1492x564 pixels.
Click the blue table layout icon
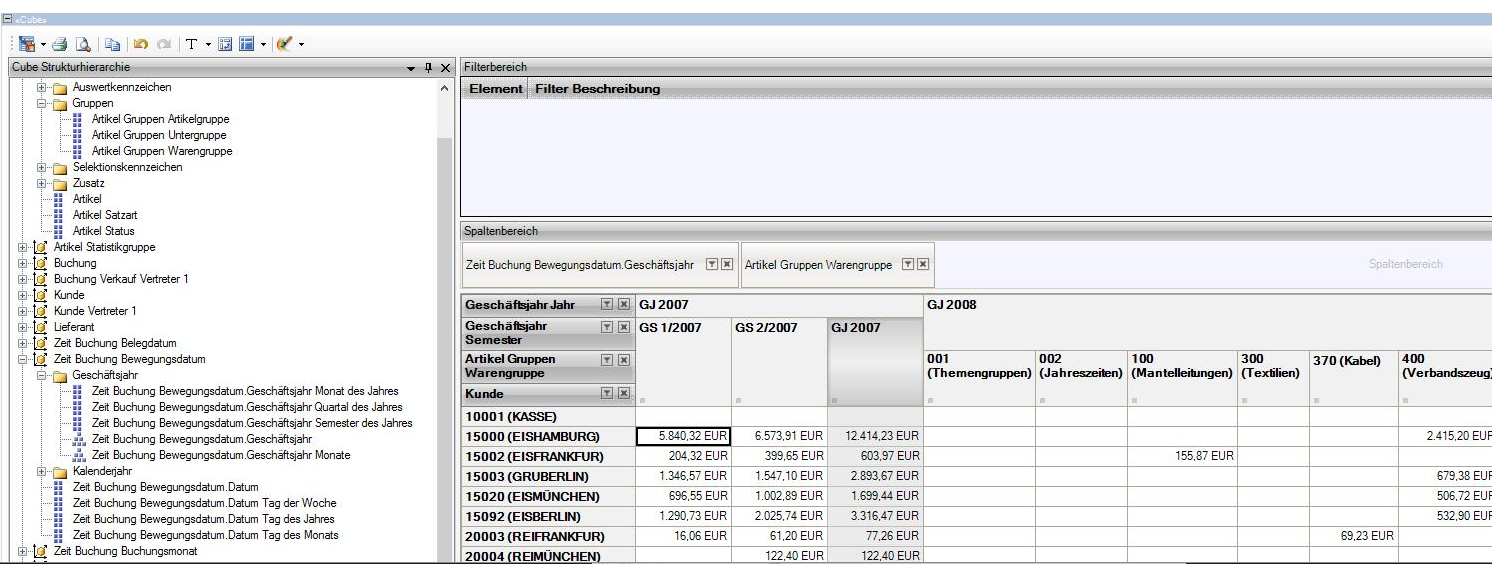246,44
